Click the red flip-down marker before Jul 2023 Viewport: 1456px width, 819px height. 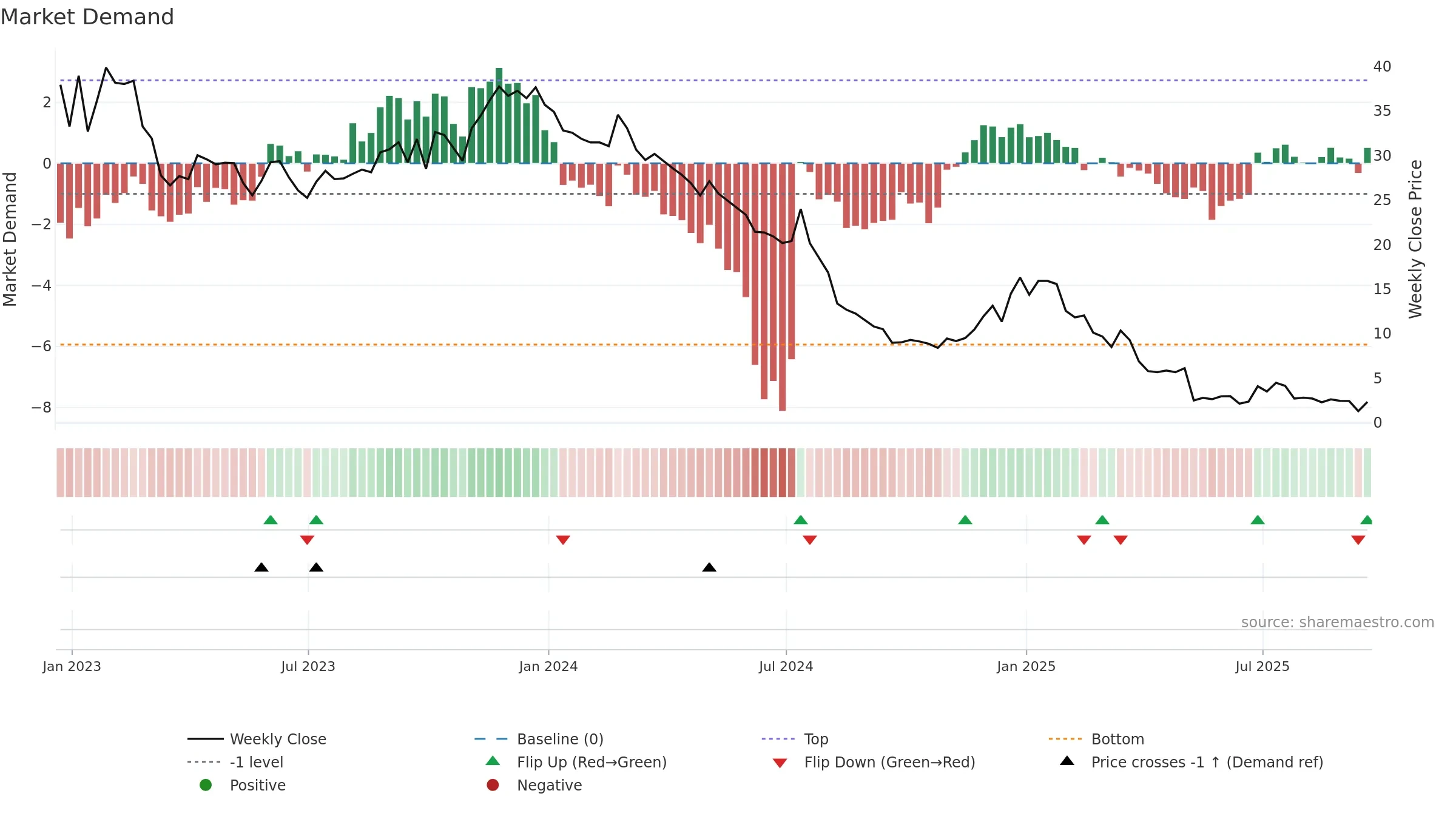pyautogui.click(x=307, y=540)
